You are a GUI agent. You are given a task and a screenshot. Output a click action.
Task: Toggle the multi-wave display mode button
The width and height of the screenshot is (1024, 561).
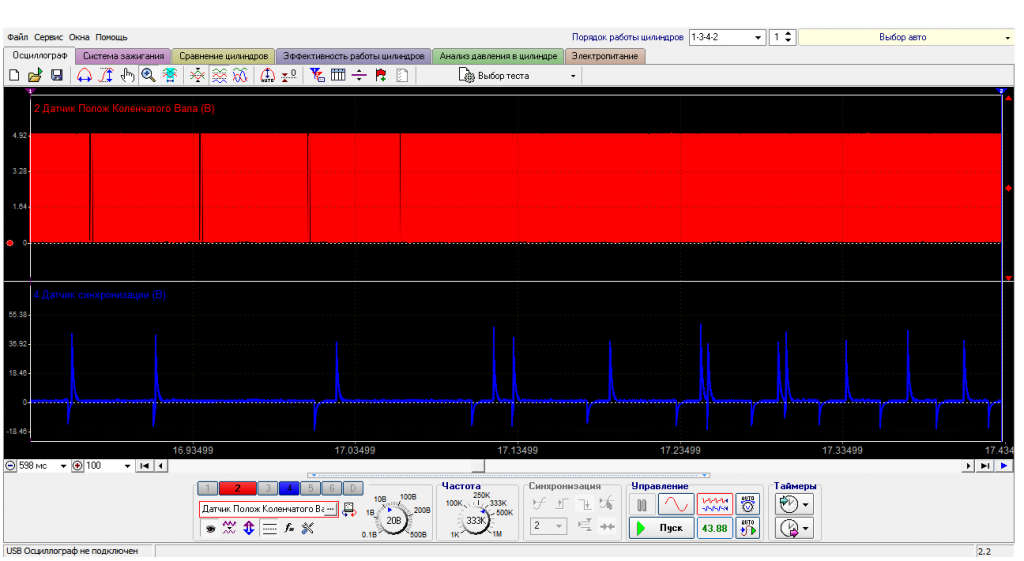pyautogui.click(x=714, y=504)
